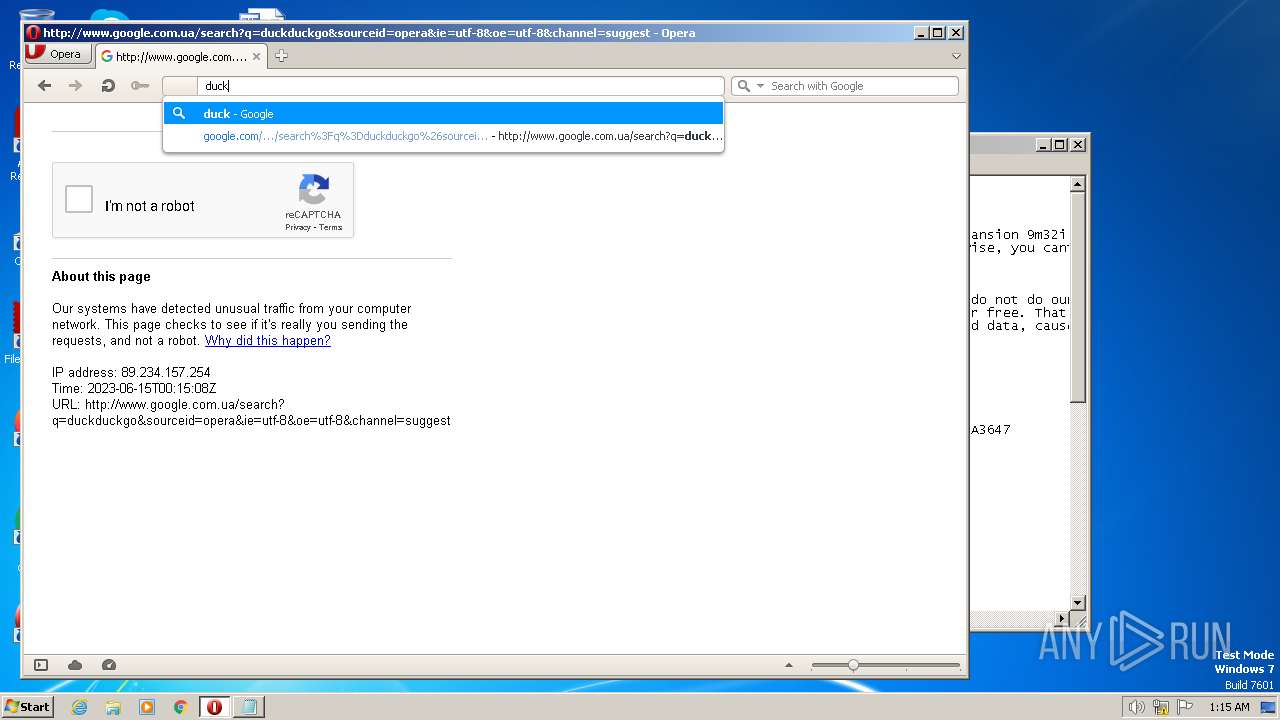Open the Action Center flag icon
The image size is (1280, 720).
(1185, 707)
